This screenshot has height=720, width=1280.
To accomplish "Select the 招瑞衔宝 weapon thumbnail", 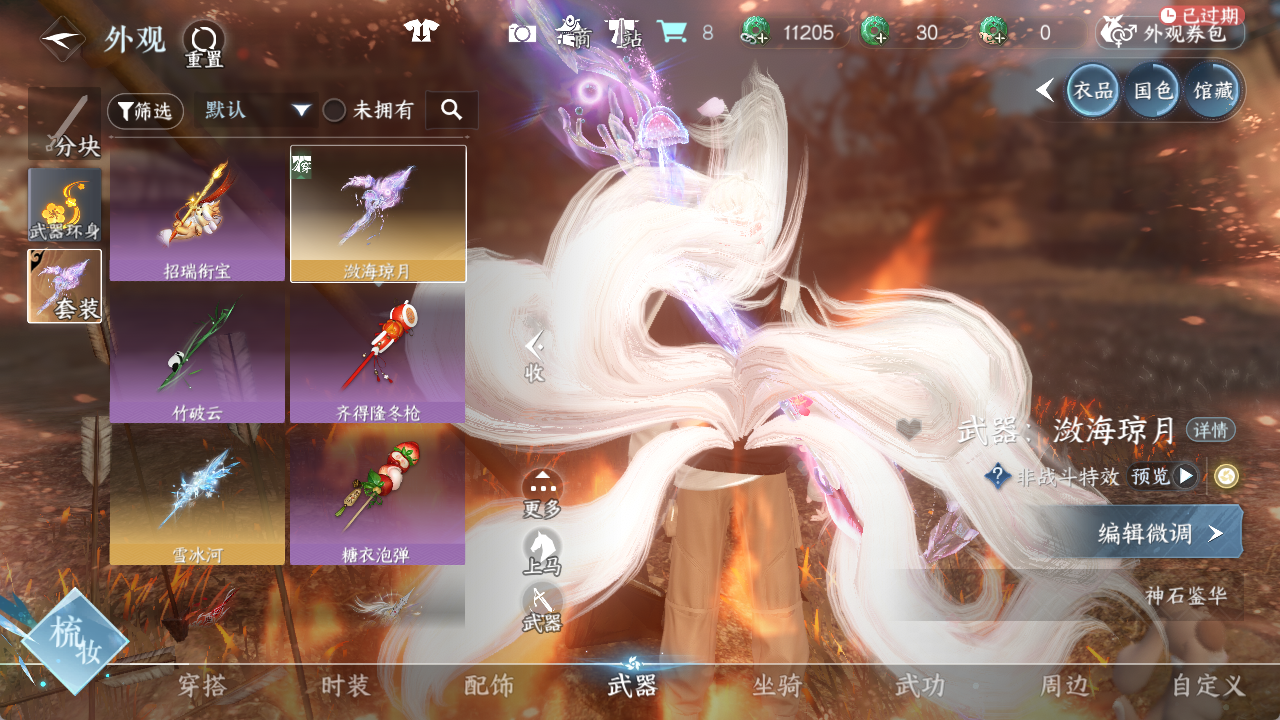I will (x=197, y=214).
